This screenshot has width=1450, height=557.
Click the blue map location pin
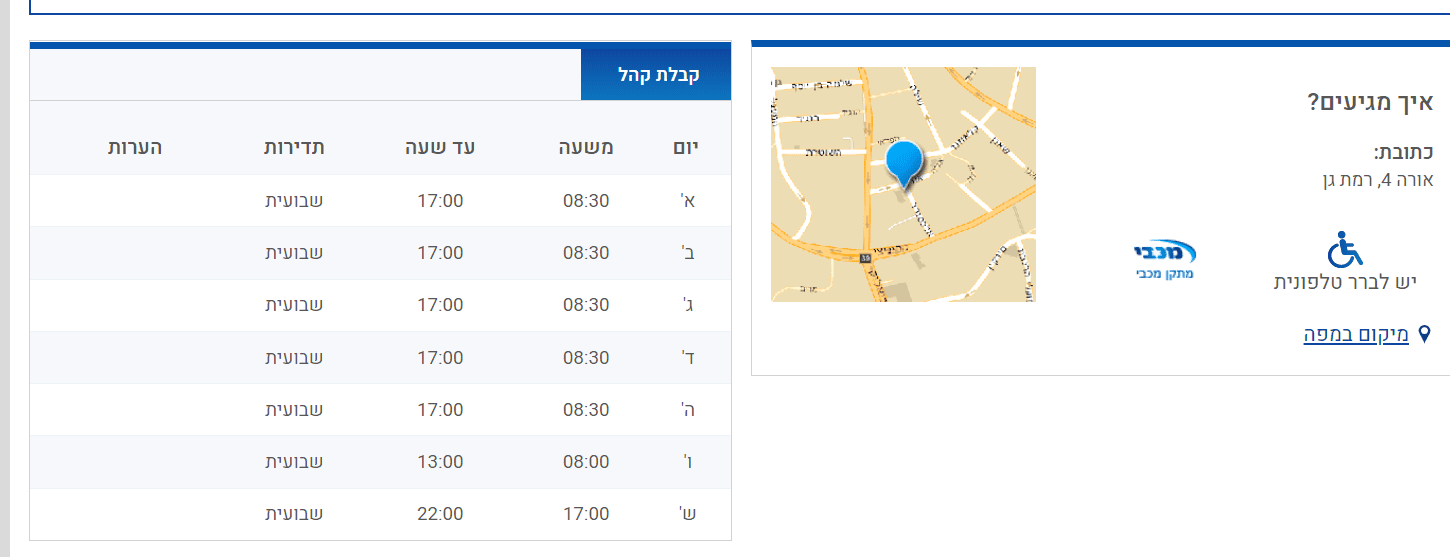pos(904,163)
